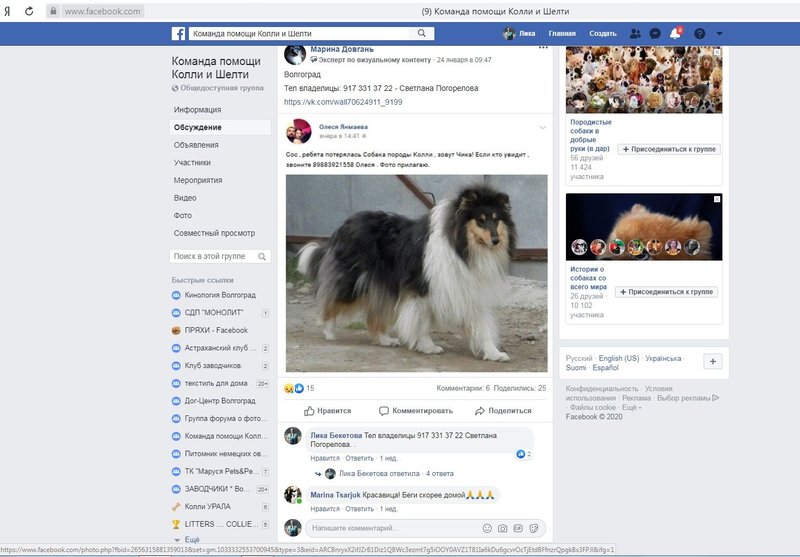Like the post with Нравится button
Screen dimensions: 800x557
(328, 411)
